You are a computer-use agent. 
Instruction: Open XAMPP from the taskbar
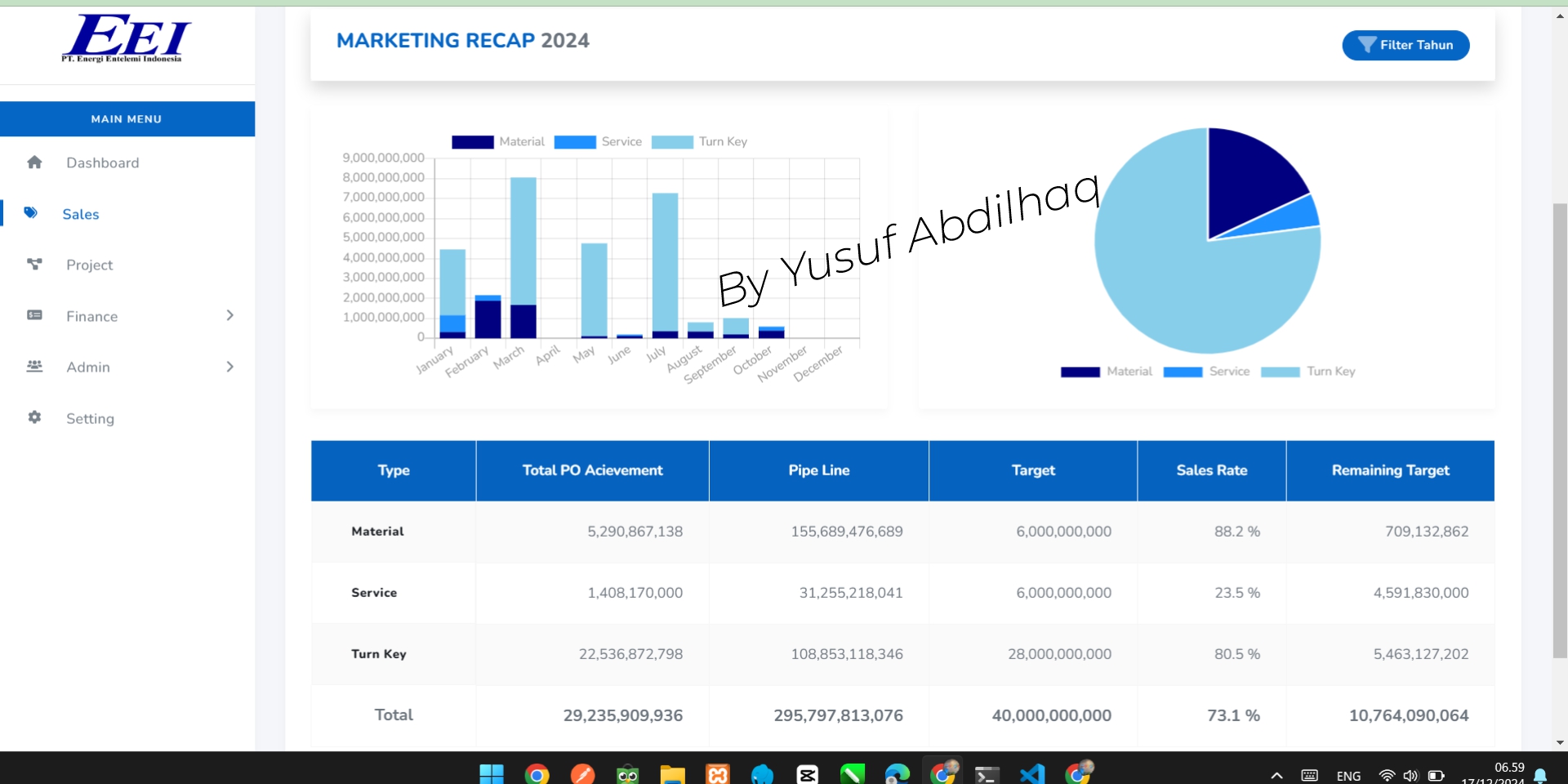point(718,773)
